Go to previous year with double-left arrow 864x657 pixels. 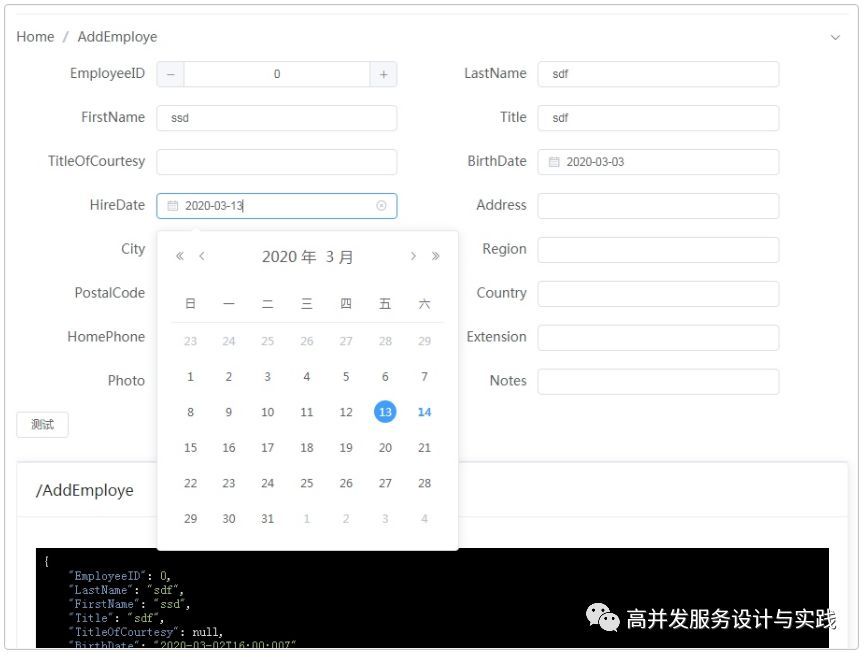pos(179,256)
